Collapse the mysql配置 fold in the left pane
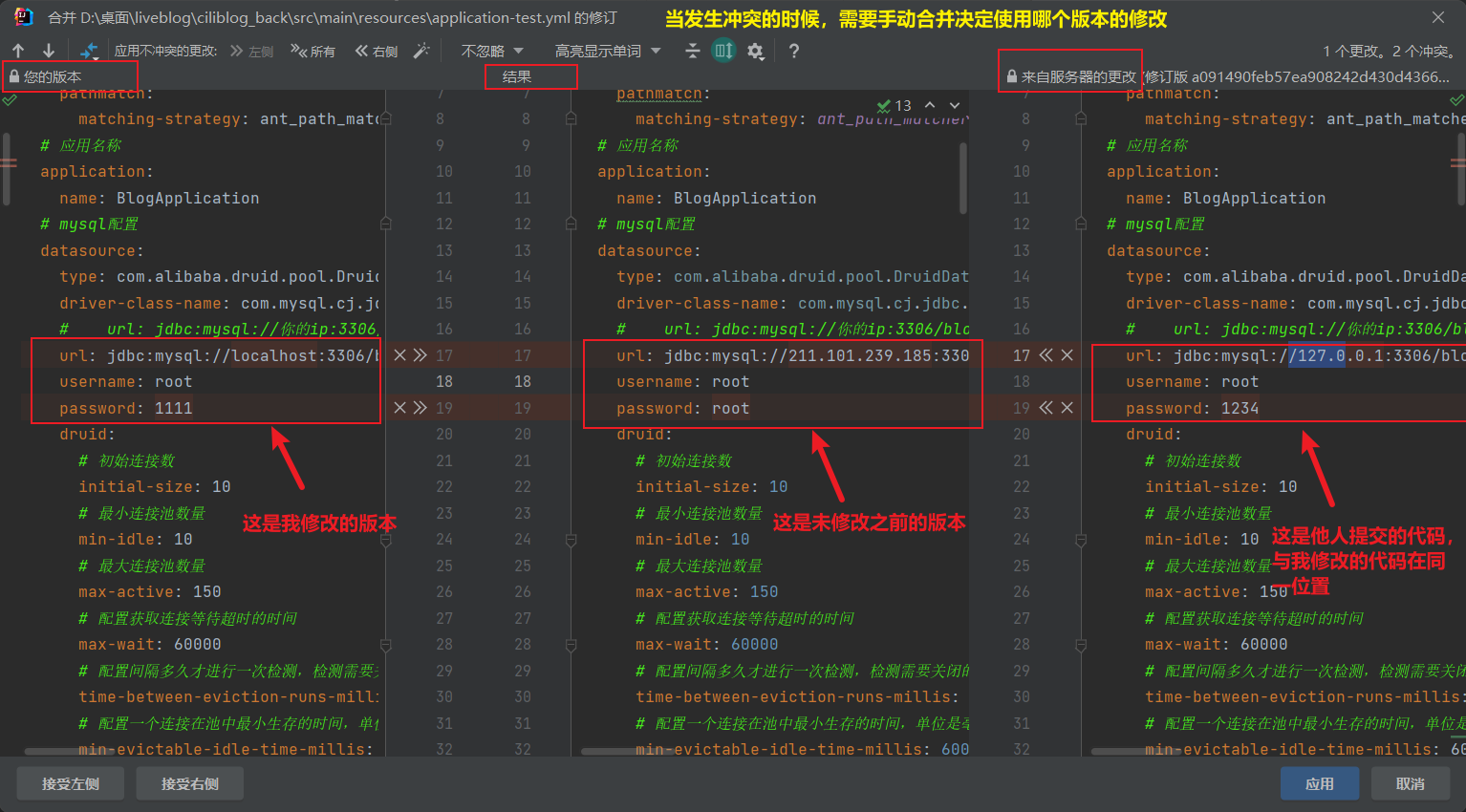The width and height of the screenshot is (1466, 812). coord(386,224)
